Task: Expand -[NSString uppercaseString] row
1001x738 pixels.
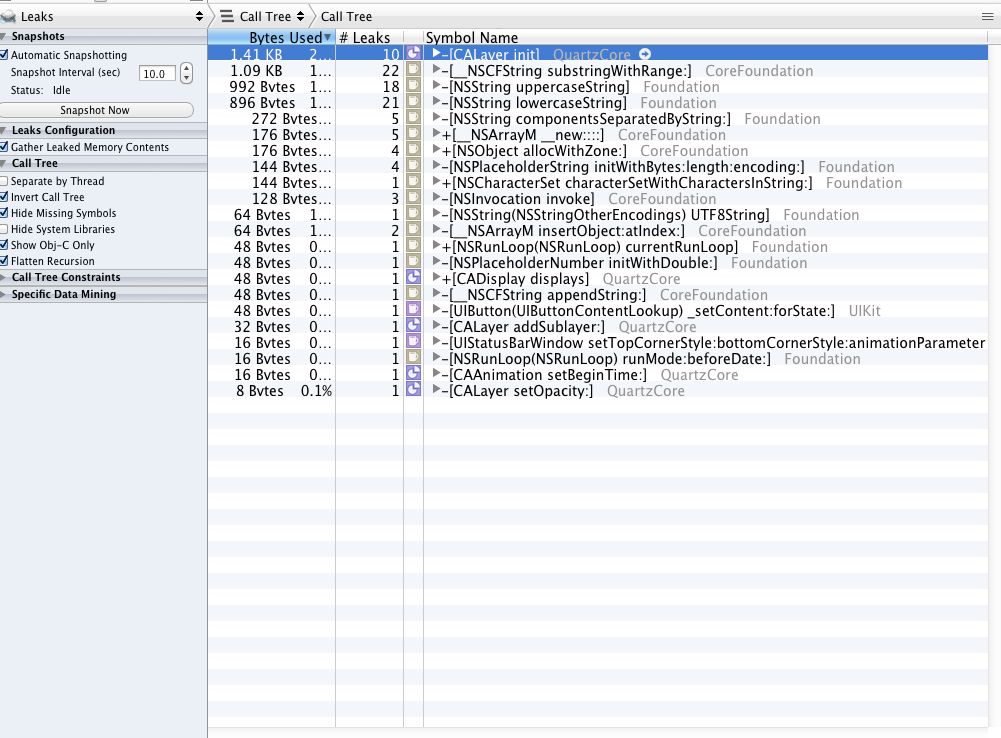Action: 437,86
